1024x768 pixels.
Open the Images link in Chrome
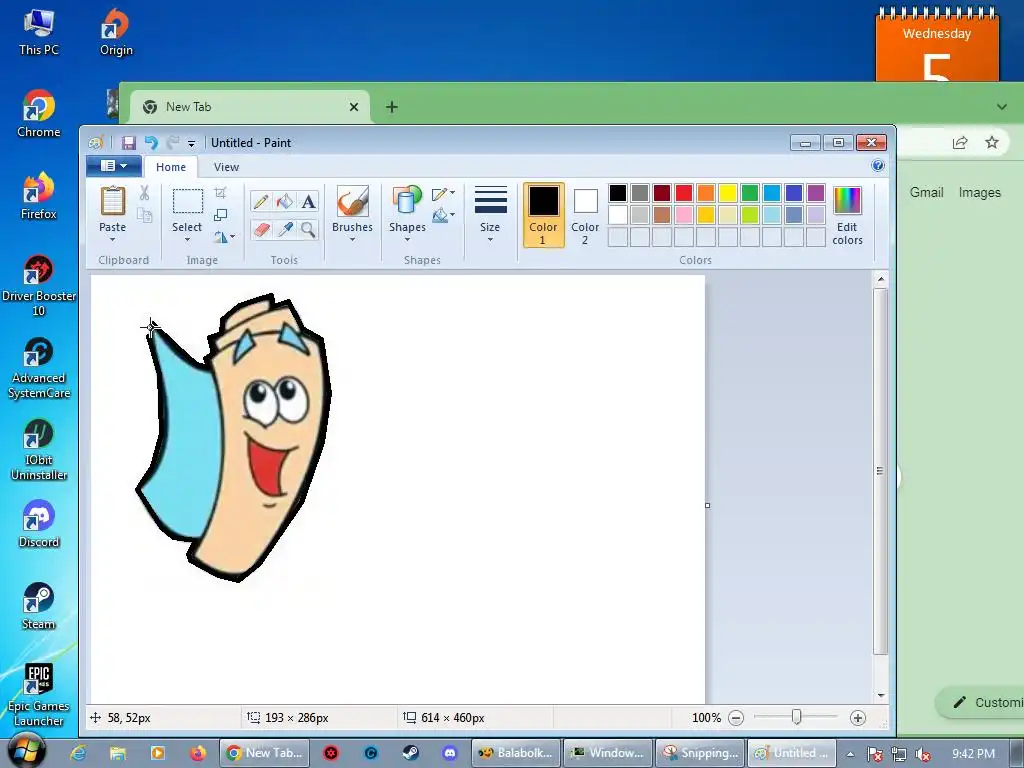coord(980,193)
